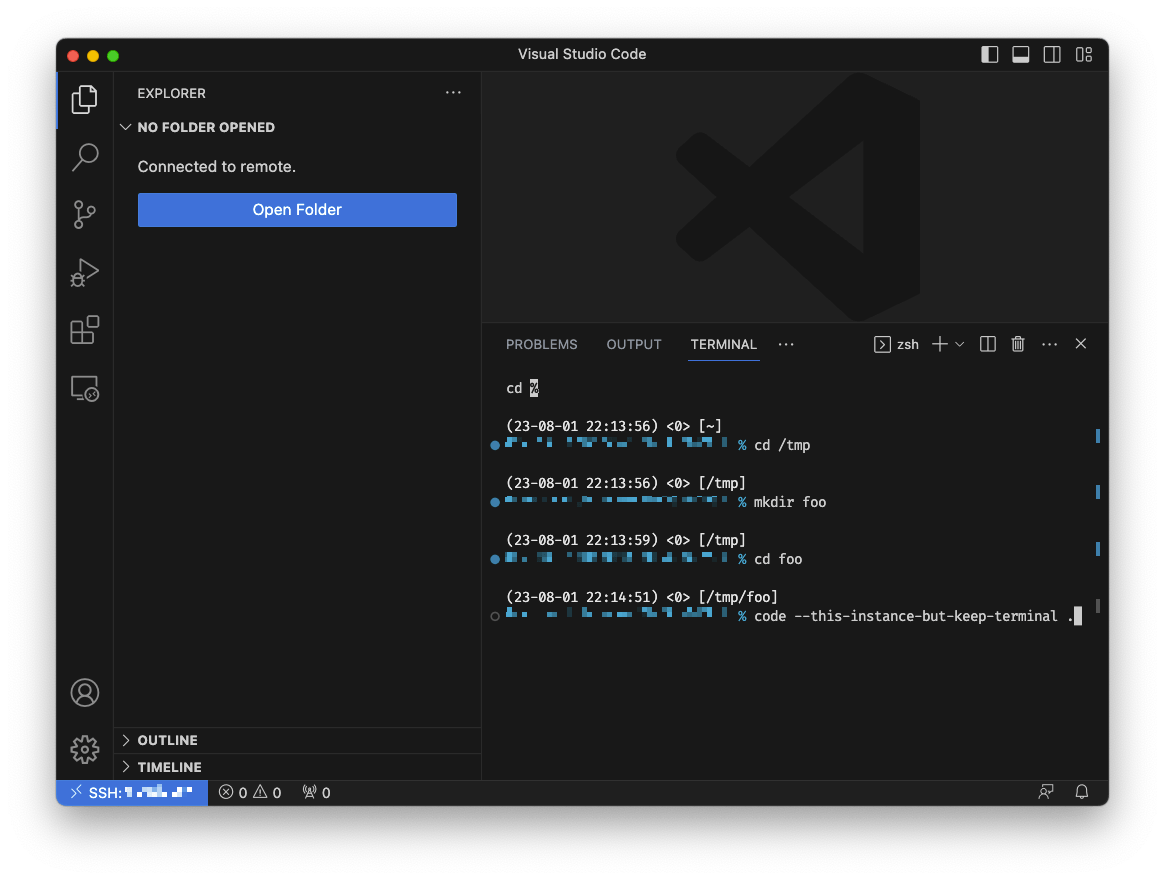Open the Explorer view in activity bar
This screenshot has width=1165, height=880.
pyautogui.click(x=85, y=100)
